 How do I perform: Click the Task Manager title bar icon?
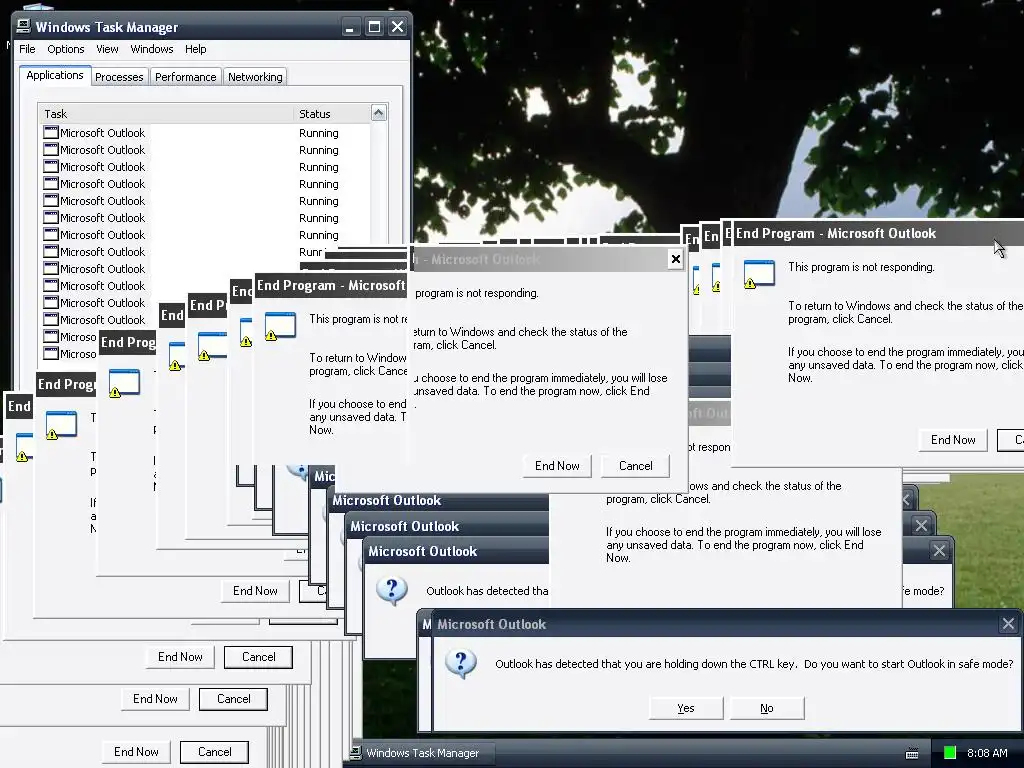click(24, 26)
